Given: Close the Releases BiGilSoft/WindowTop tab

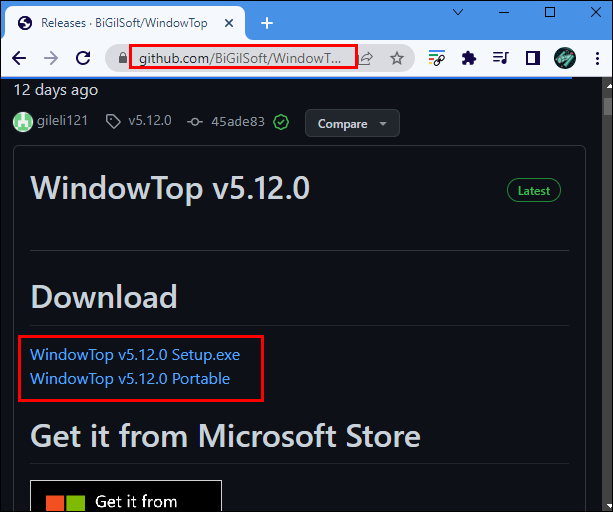Looking at the screenshot, I should pyautogui.click(x=229, y=23).
